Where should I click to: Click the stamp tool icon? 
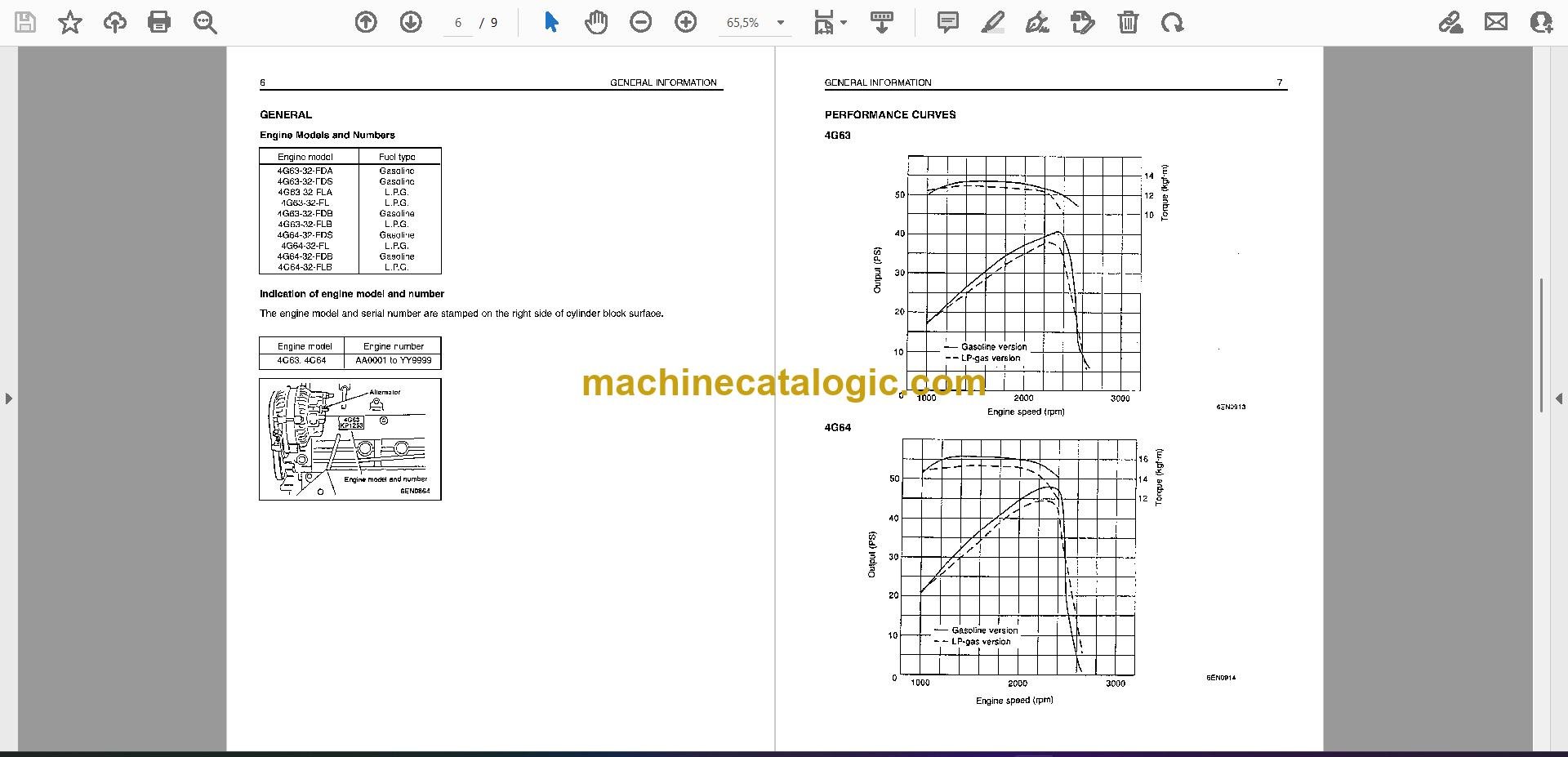[x=1082, y=23]
